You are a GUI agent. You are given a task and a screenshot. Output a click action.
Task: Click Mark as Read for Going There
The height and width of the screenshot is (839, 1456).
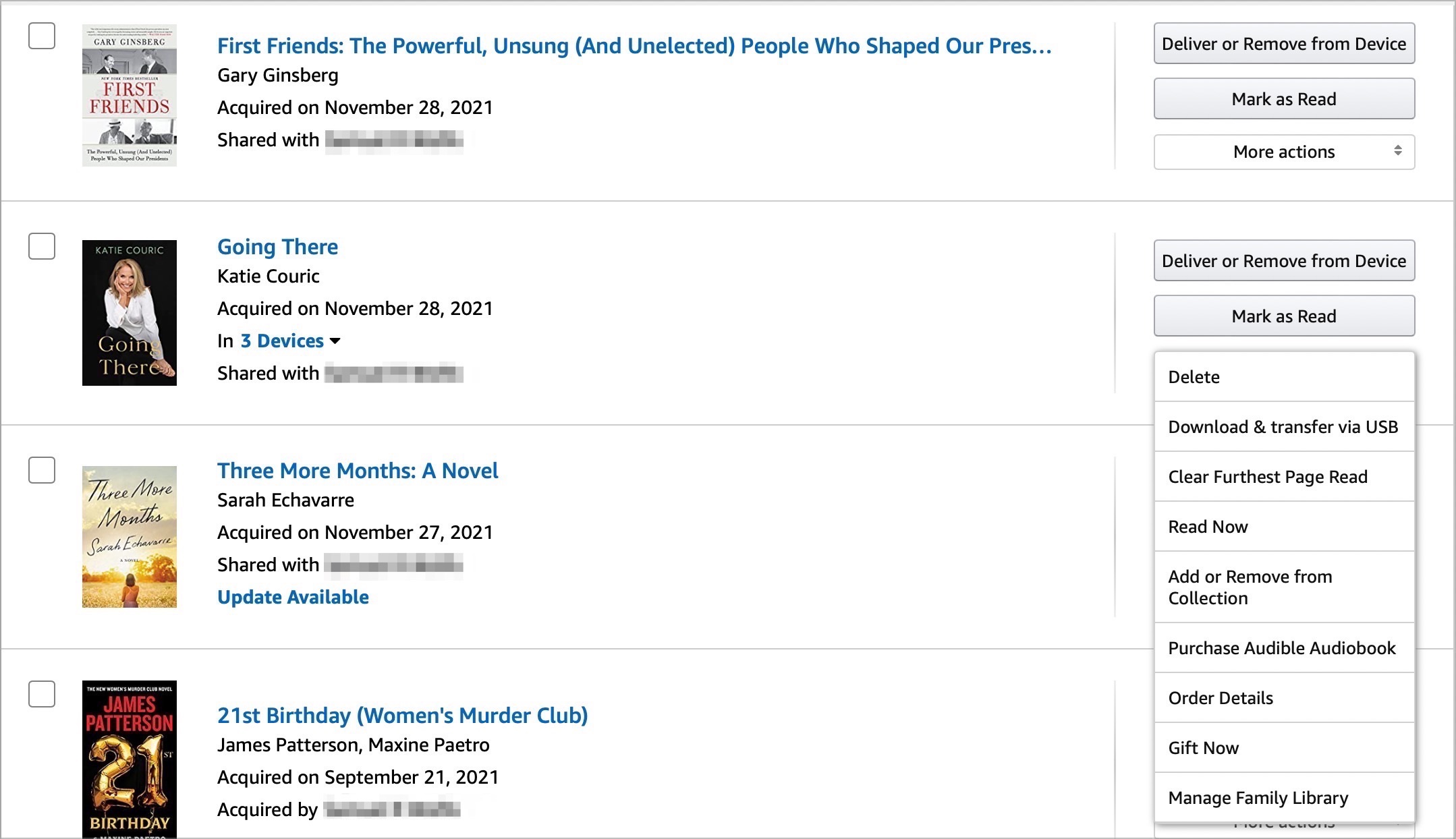click(x=1284, y=316)
